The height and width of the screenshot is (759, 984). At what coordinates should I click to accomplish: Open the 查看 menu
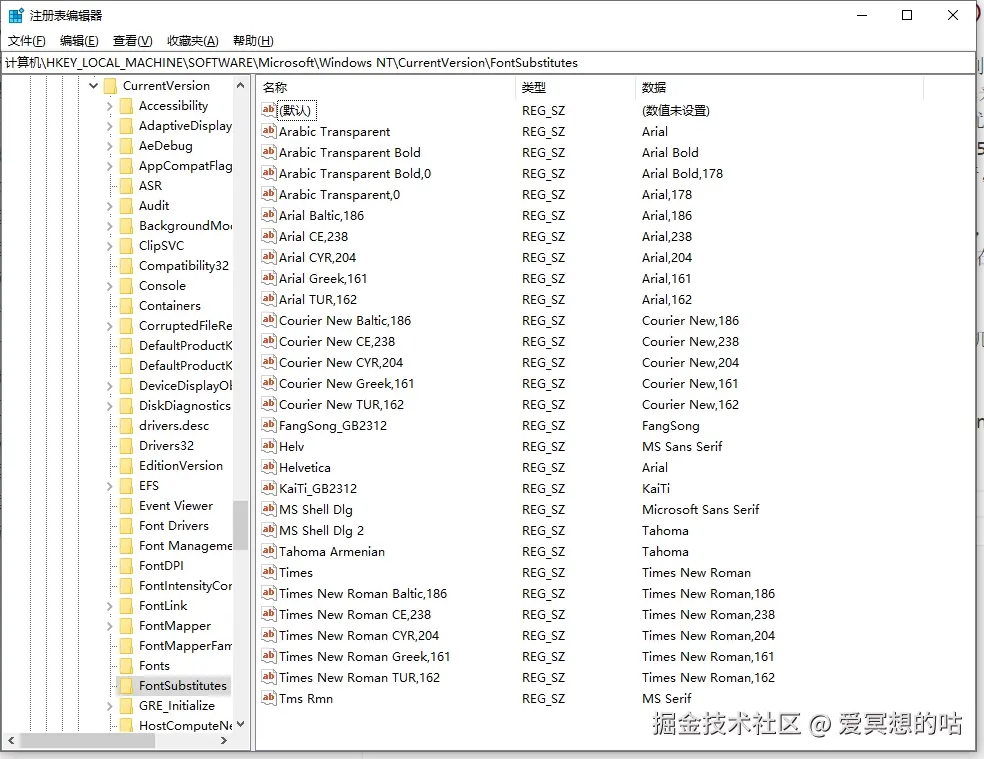131,40
